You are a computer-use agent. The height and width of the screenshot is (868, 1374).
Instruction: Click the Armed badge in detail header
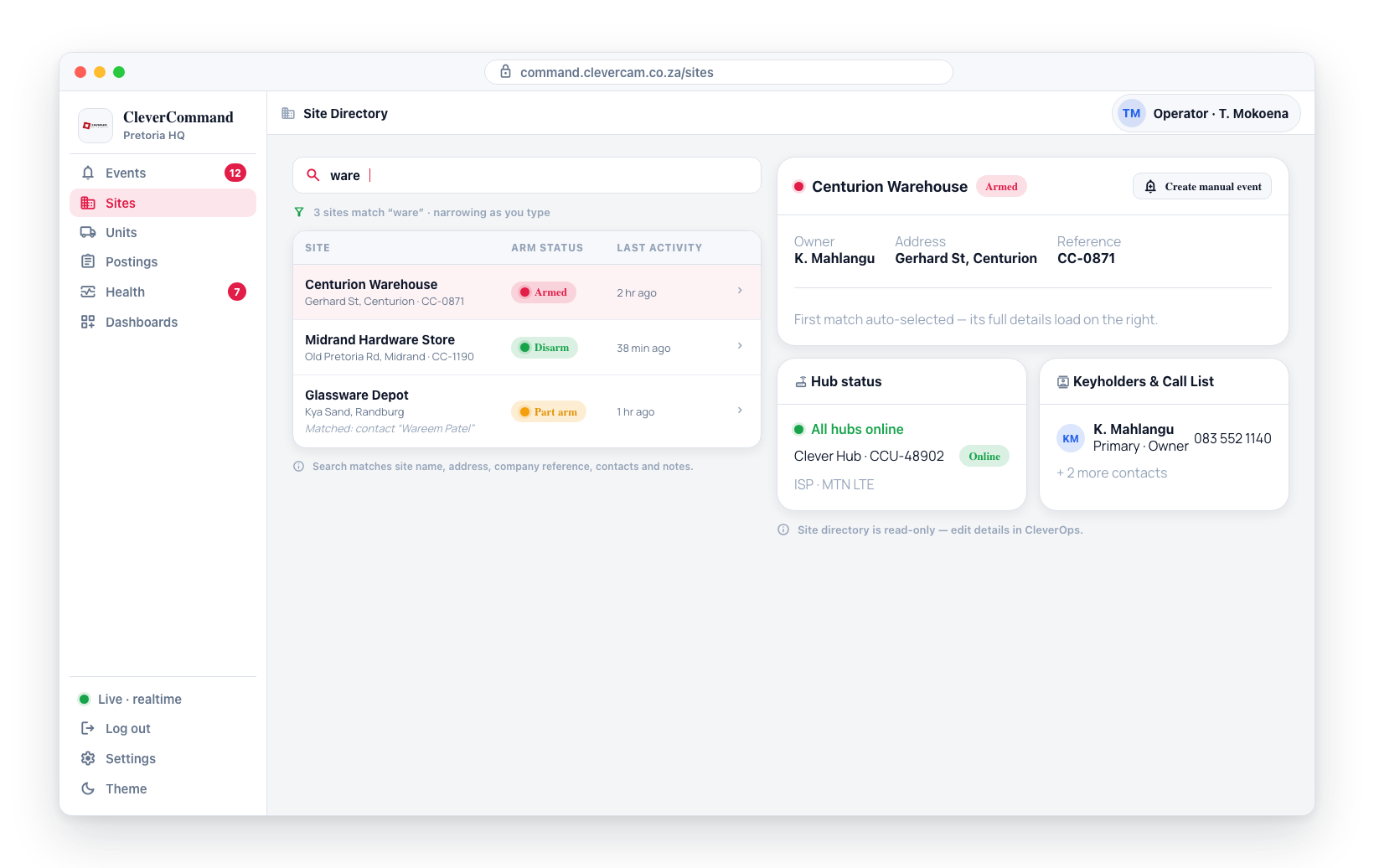pos(1001,186)
